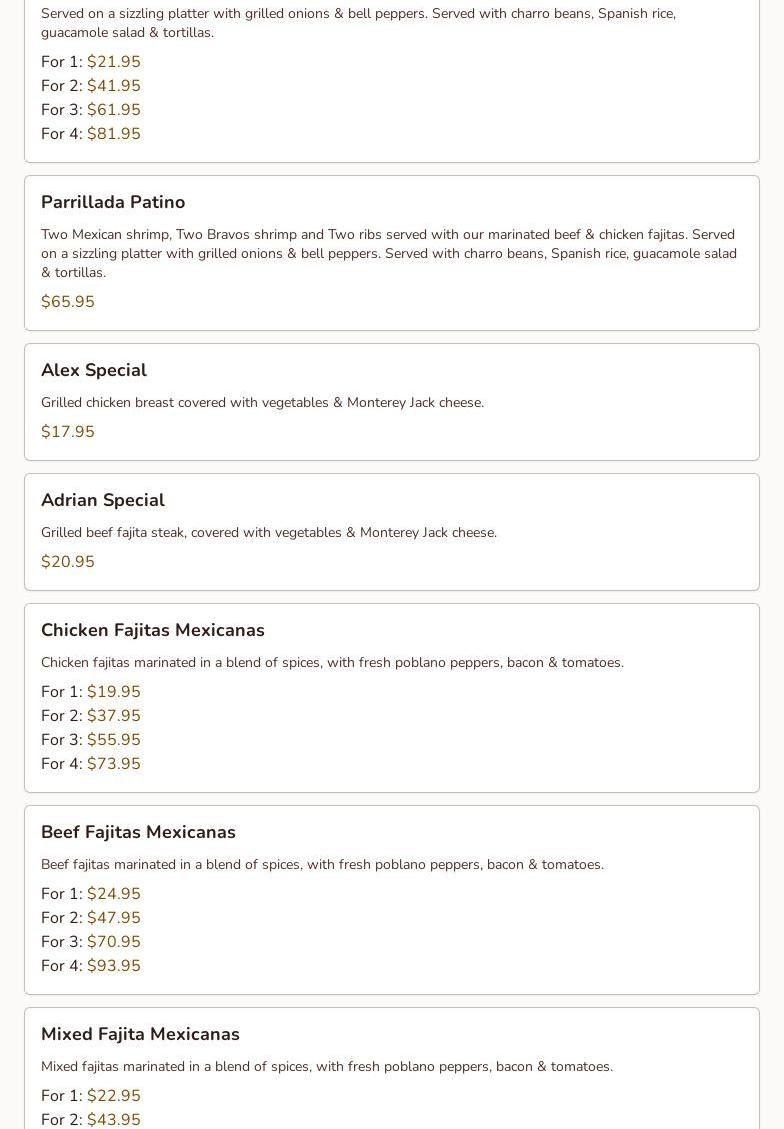Select the Alex Special menu heading

94,370
